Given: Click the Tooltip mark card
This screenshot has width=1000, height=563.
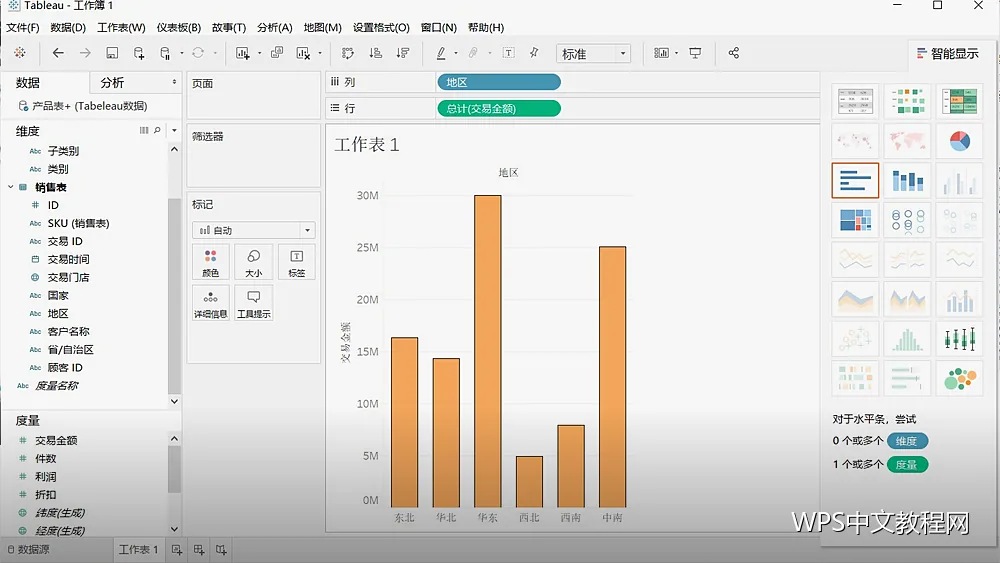Looking at the screenshot, I should (253, 303).
